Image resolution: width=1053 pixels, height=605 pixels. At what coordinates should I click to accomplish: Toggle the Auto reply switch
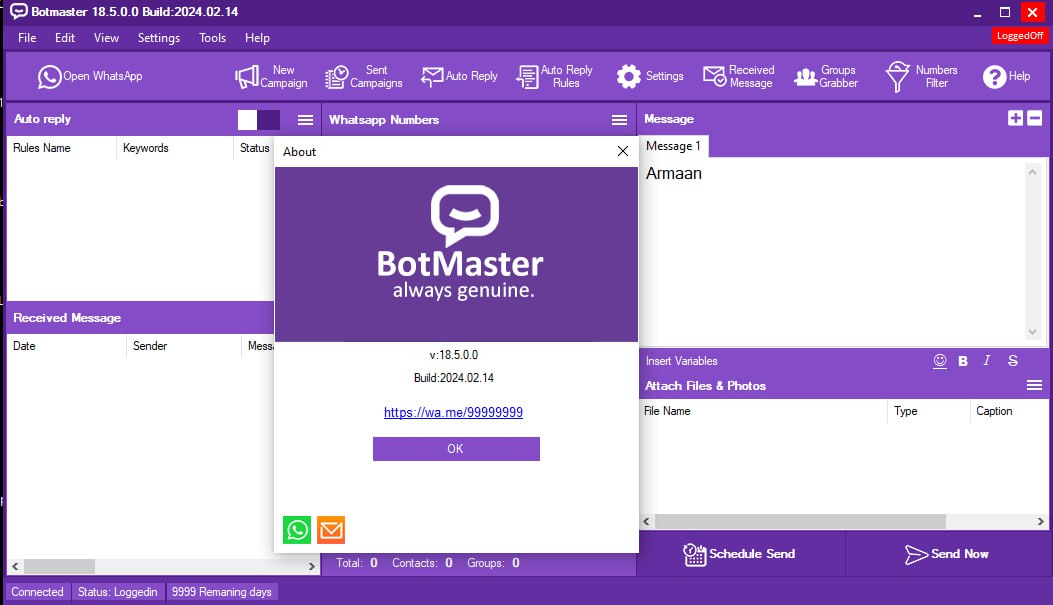pyautogui.click(x=259, y=120)
